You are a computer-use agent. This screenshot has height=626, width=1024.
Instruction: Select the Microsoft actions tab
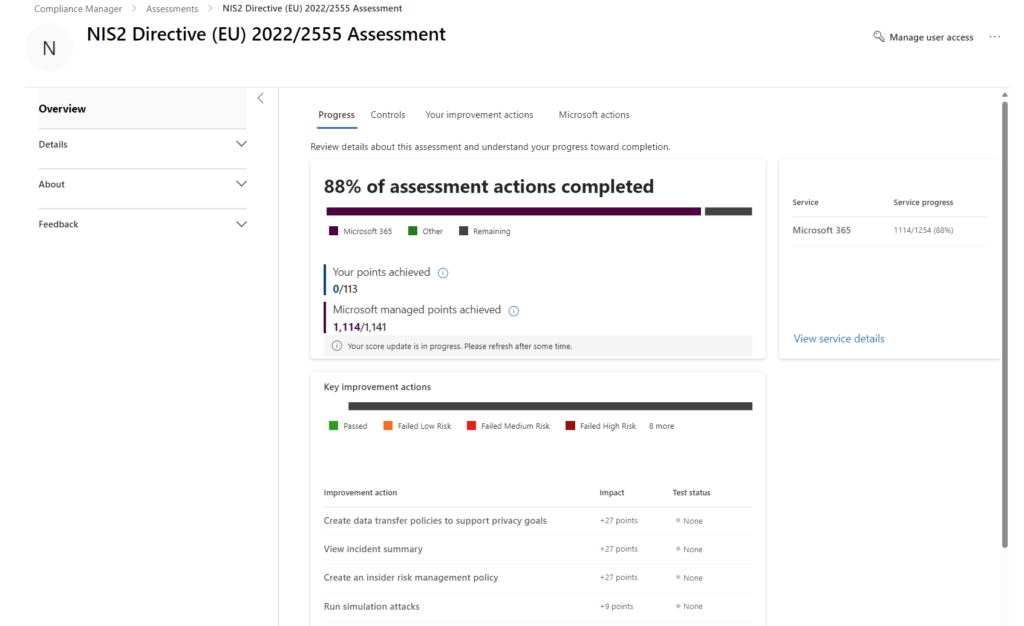click(x=594, y=115)
